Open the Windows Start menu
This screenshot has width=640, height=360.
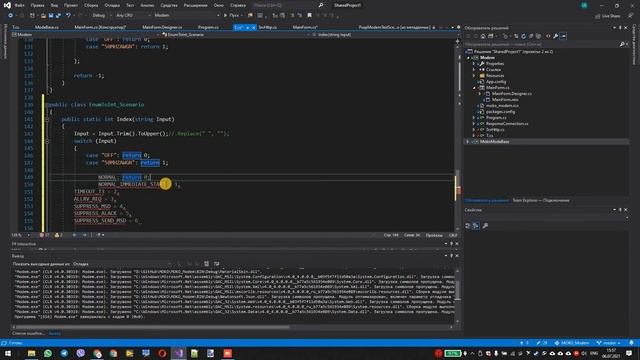7,353
